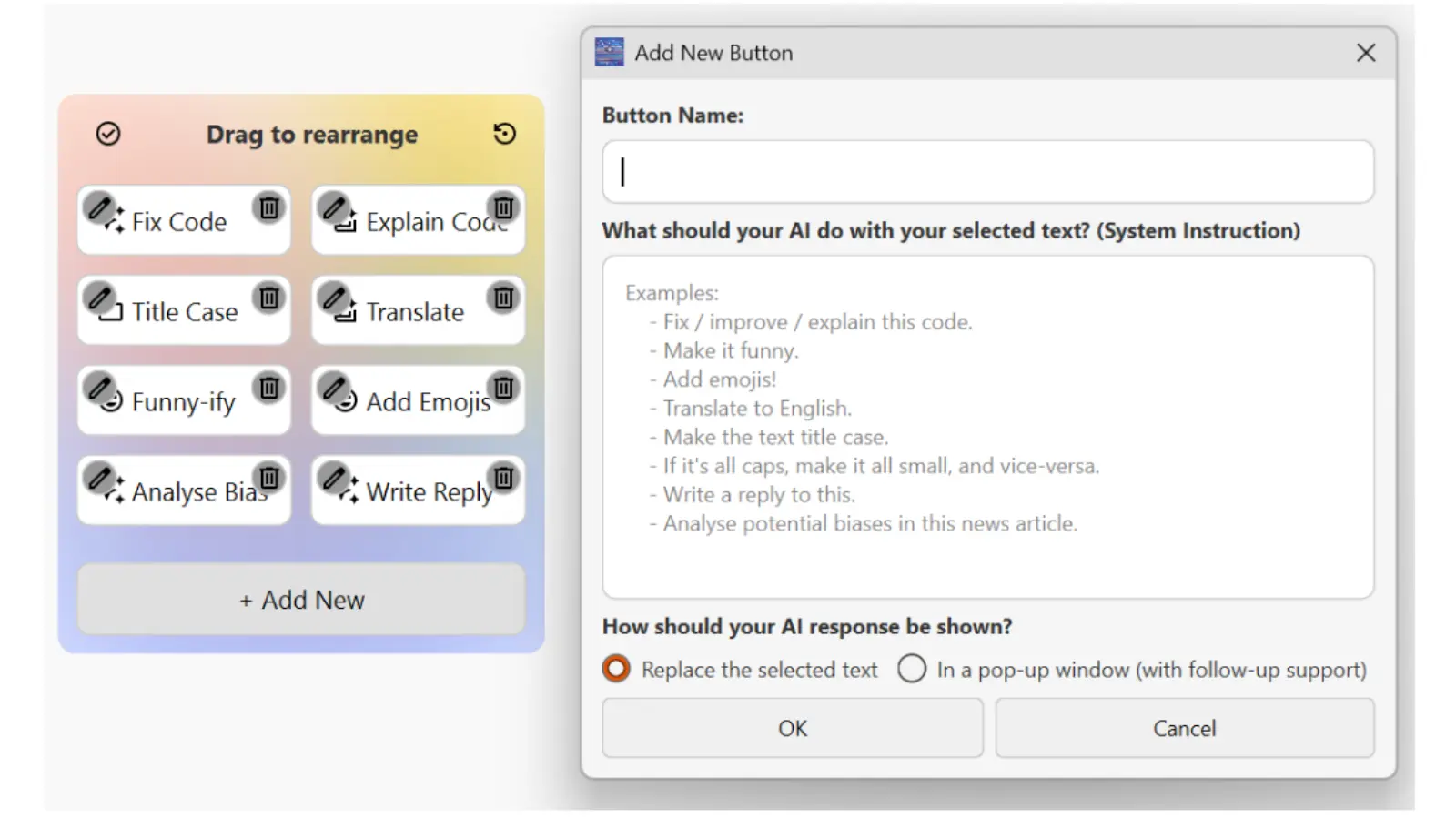Image resolution: width=1456 pixels, height=819 pixels.
Task: Click the System Instruction text area
Action: (x=987, y=427)
